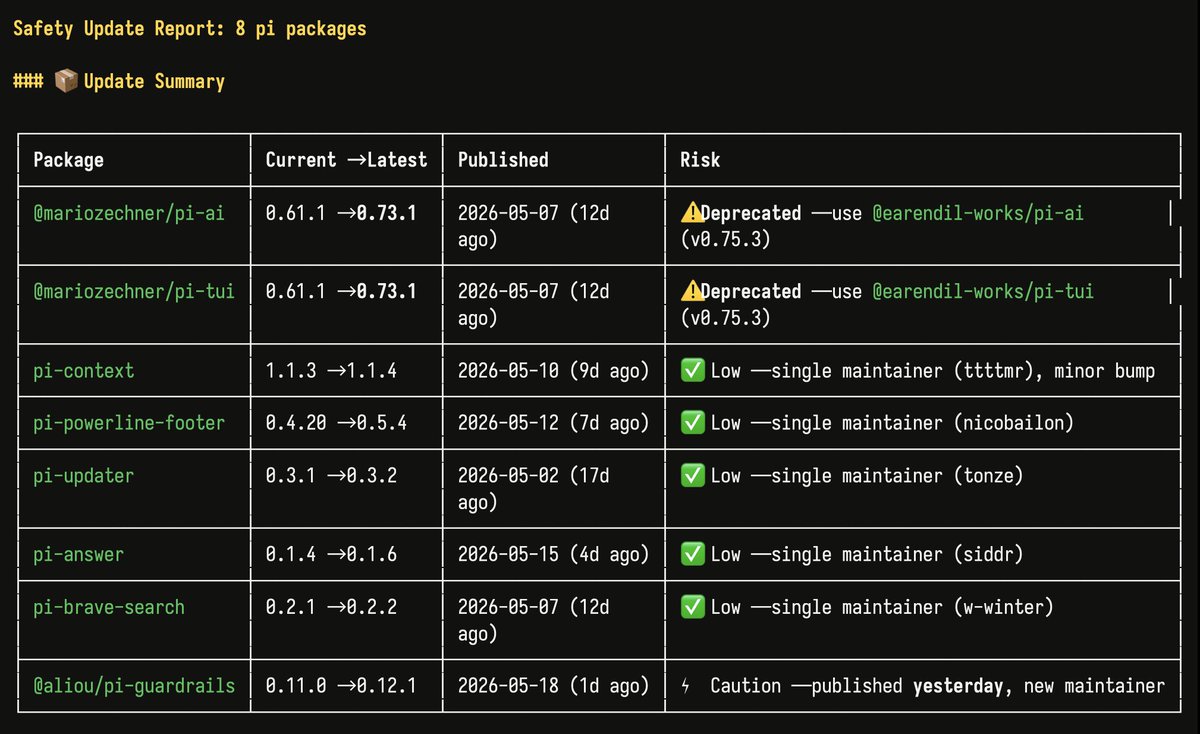Follow the @earendil-works/pi-tui replacement link
1200x734 pixels.
point(983,291)
